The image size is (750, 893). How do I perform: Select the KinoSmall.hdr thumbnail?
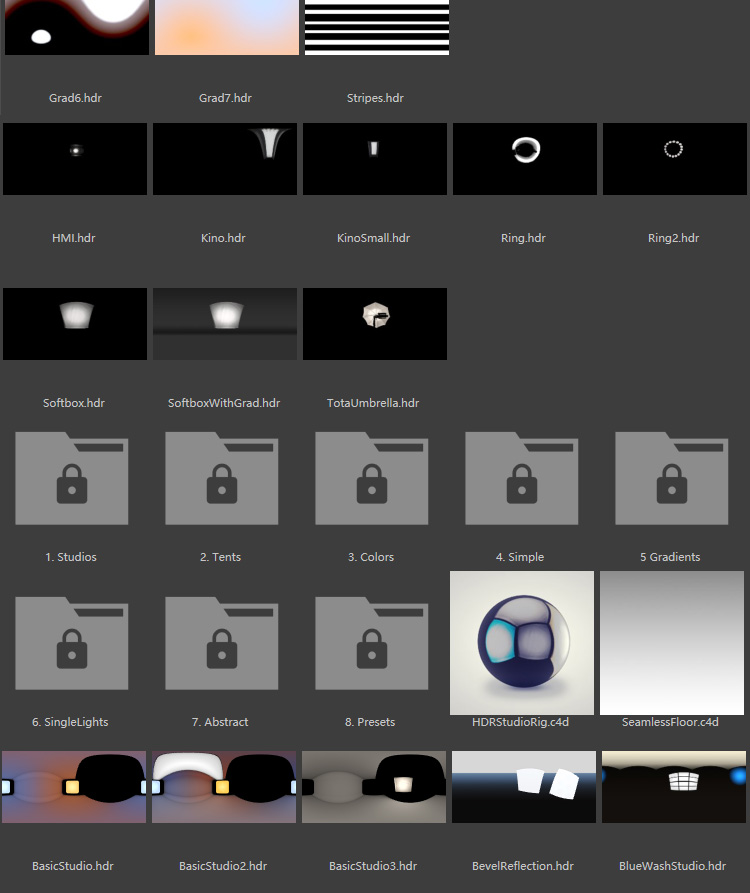[375, 159]
